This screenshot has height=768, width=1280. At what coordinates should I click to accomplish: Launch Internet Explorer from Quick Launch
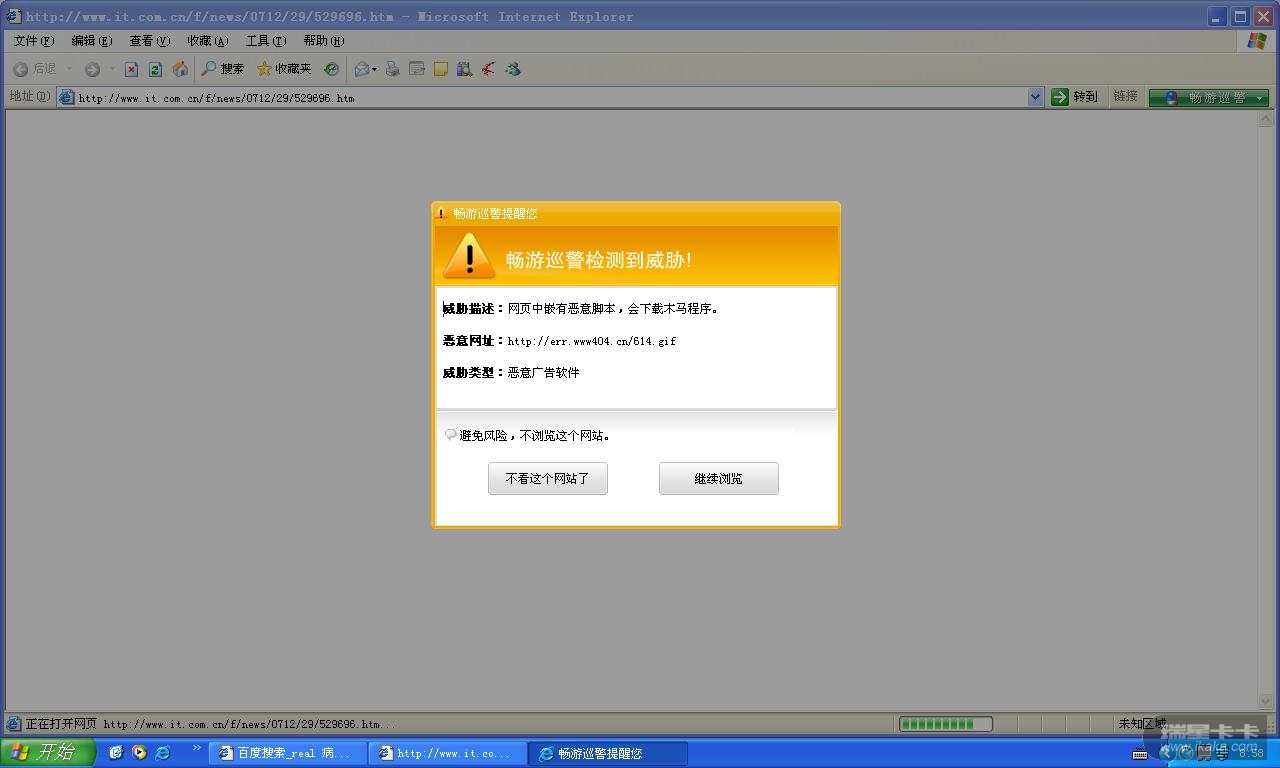pos(162,753)
